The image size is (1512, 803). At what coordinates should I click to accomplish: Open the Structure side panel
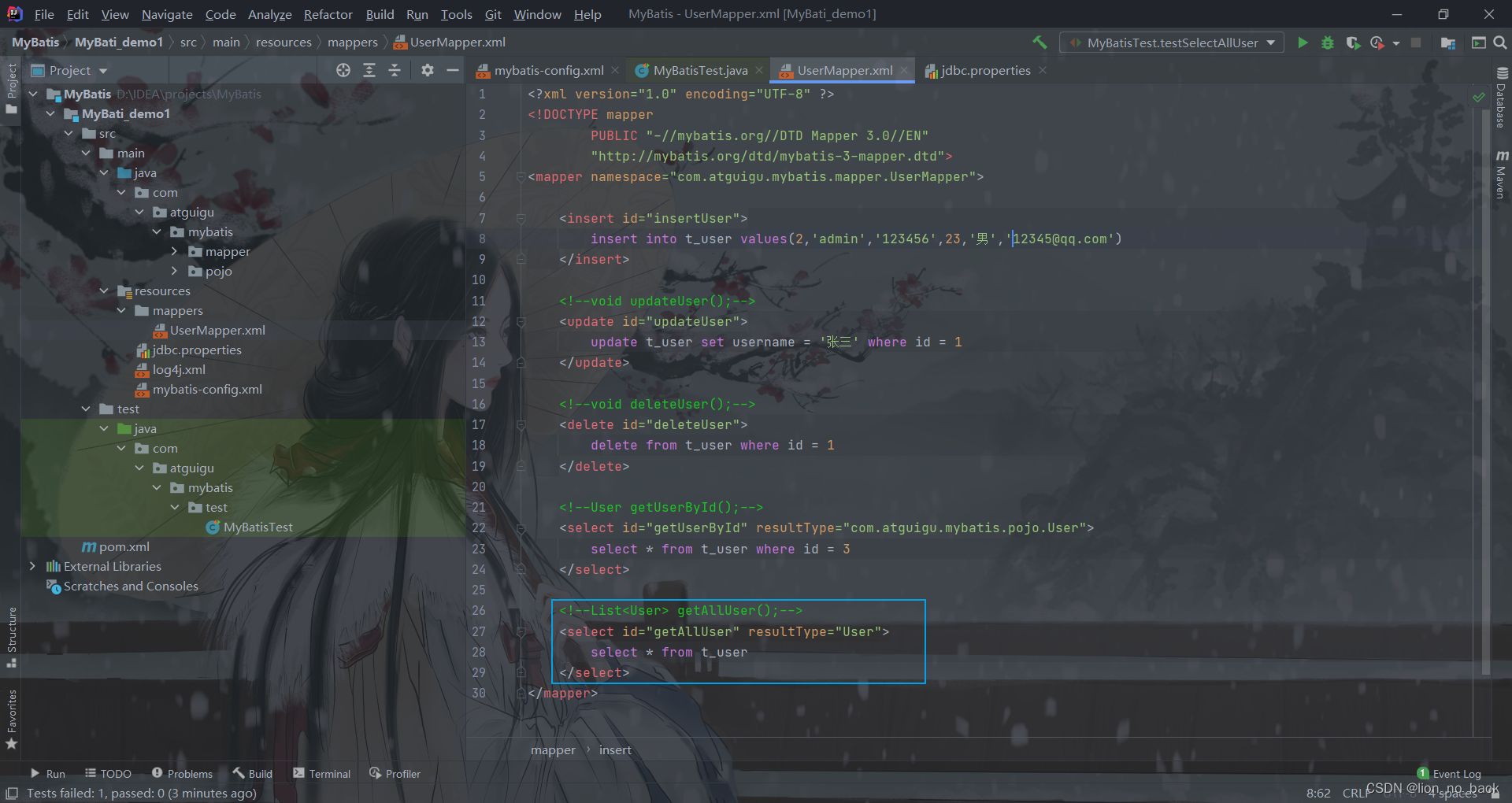[x=12, y=637]
